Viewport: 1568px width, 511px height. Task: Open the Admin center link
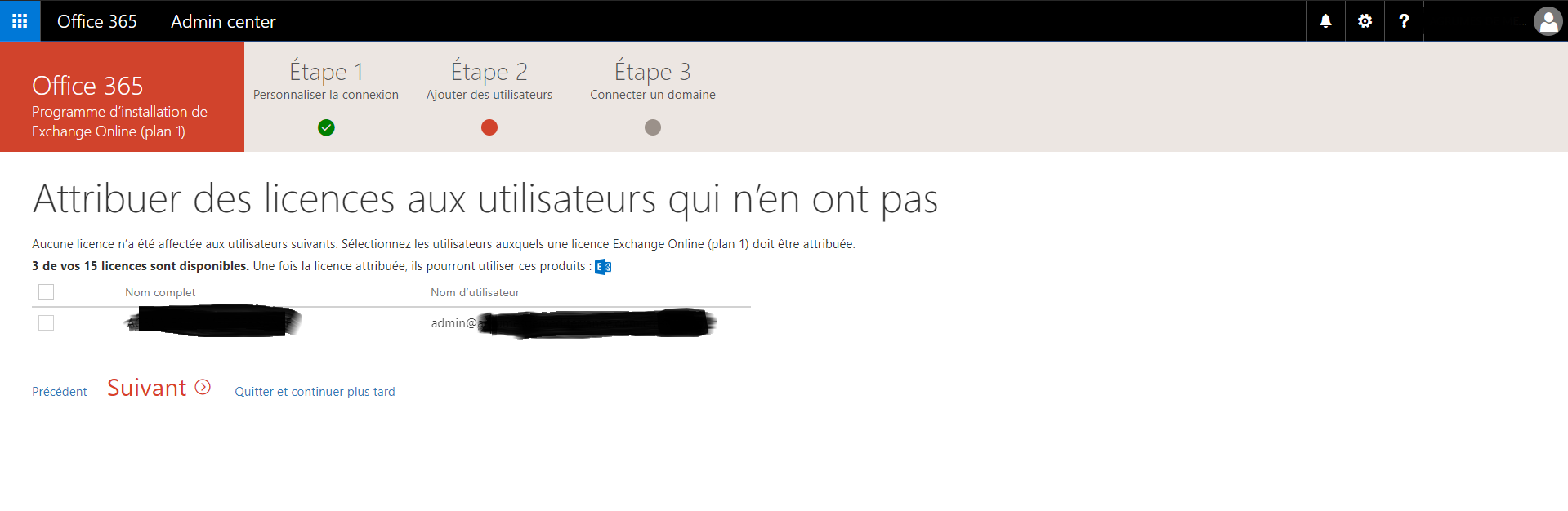coord(223,21)
